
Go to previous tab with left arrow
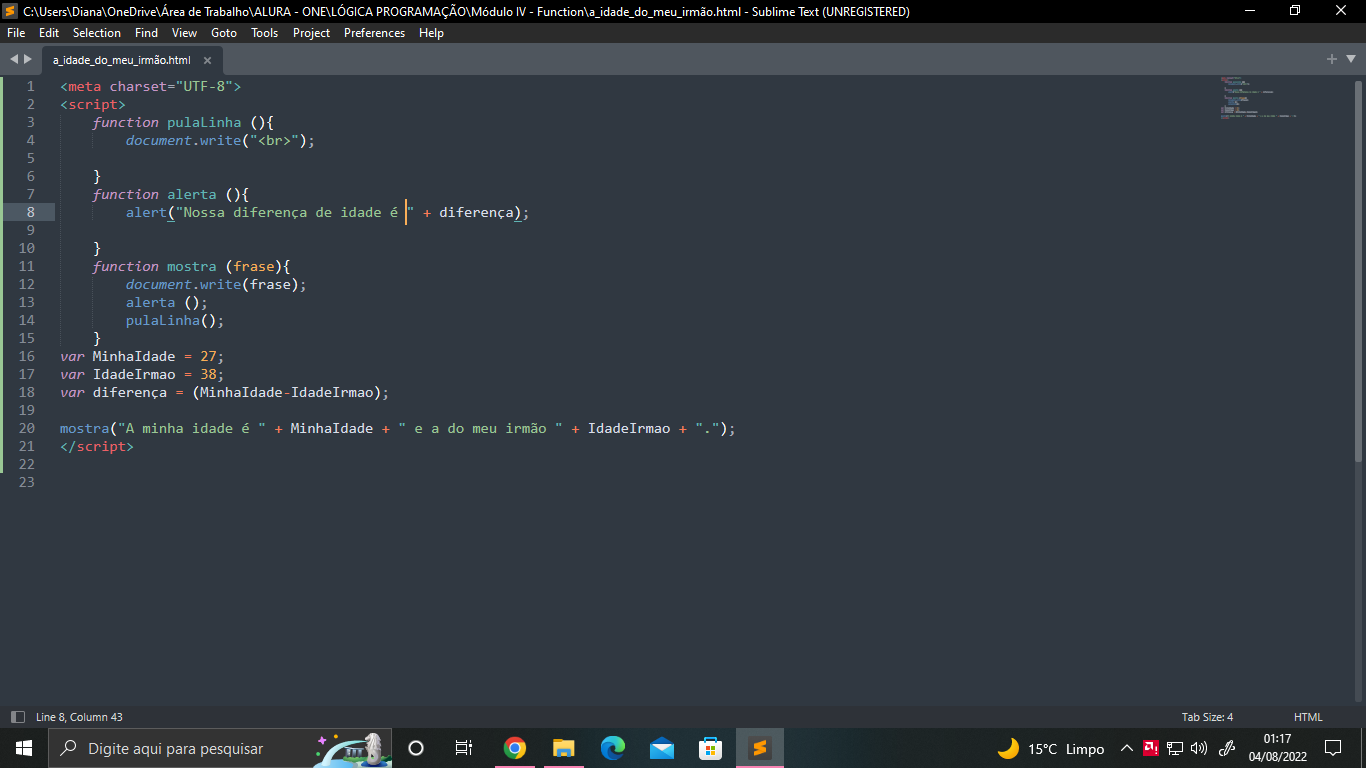(x=14, y=59)
